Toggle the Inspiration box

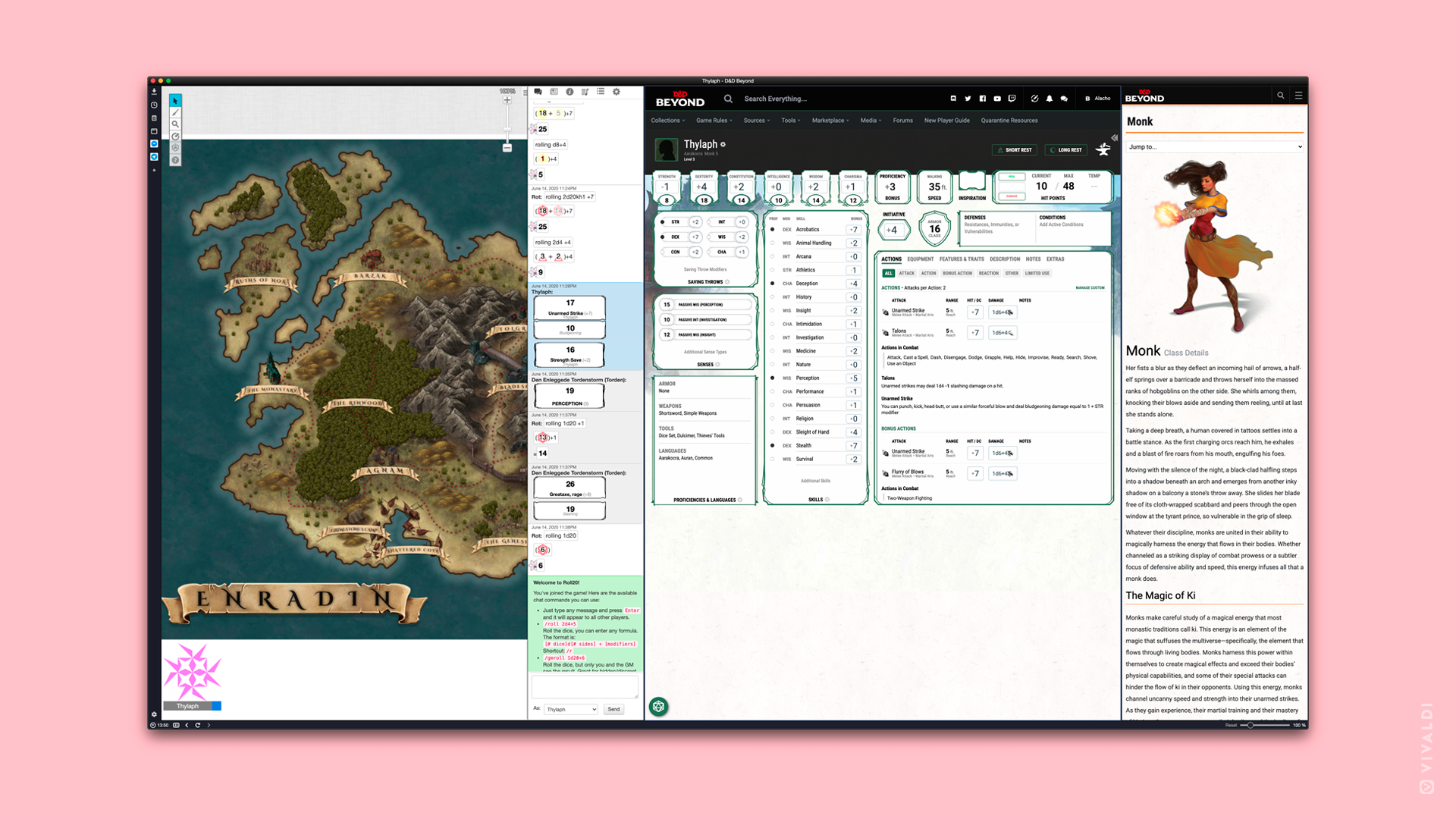[x=972, y=182]
